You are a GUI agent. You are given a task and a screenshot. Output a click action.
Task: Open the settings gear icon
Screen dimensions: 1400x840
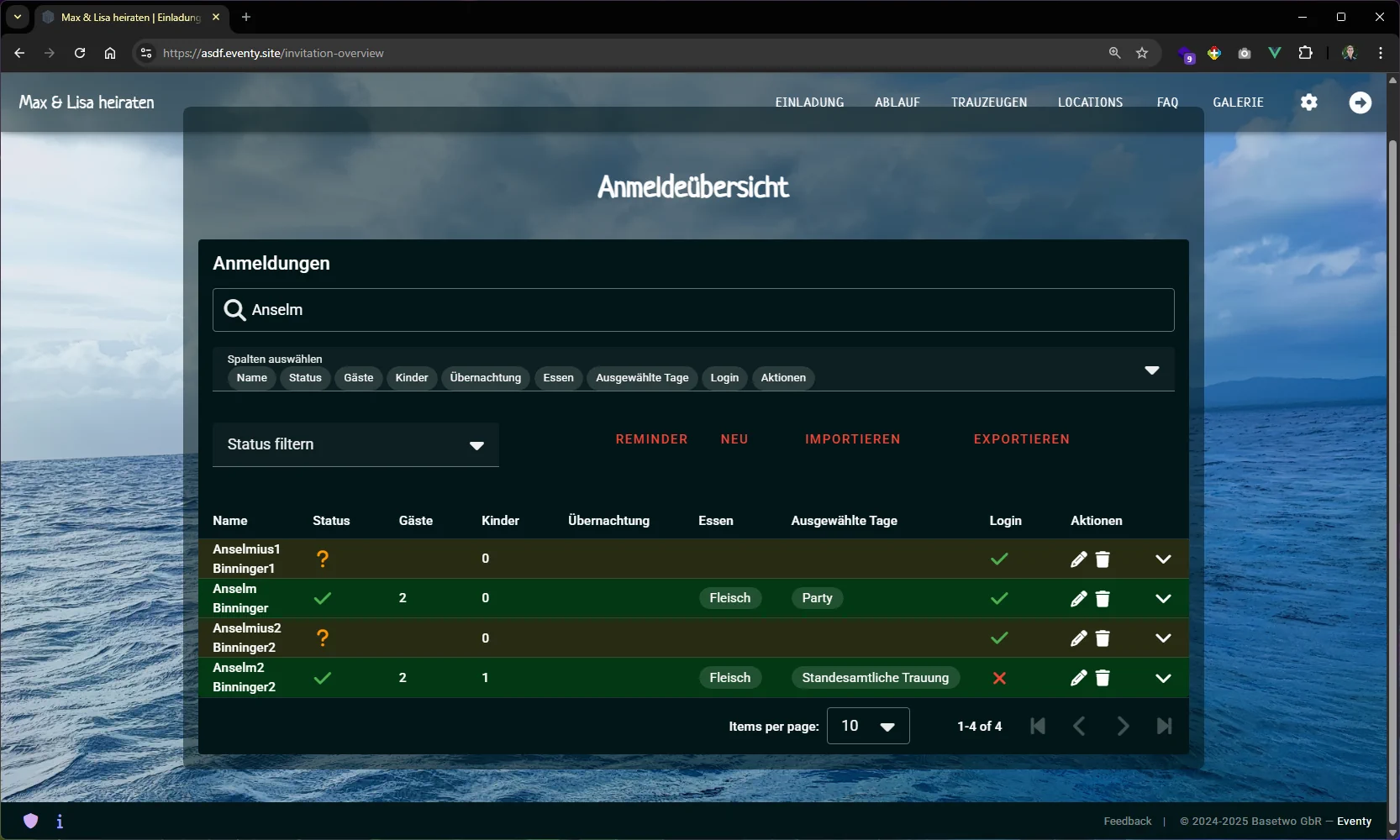pyautogui.click(x=1308, y=102)
